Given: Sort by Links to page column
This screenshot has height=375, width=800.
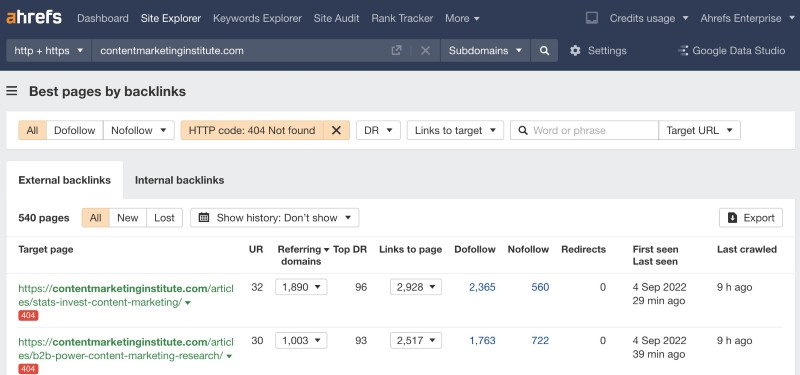Looking at the screenshot, I should pyautogui.click(x=410, y=249).
